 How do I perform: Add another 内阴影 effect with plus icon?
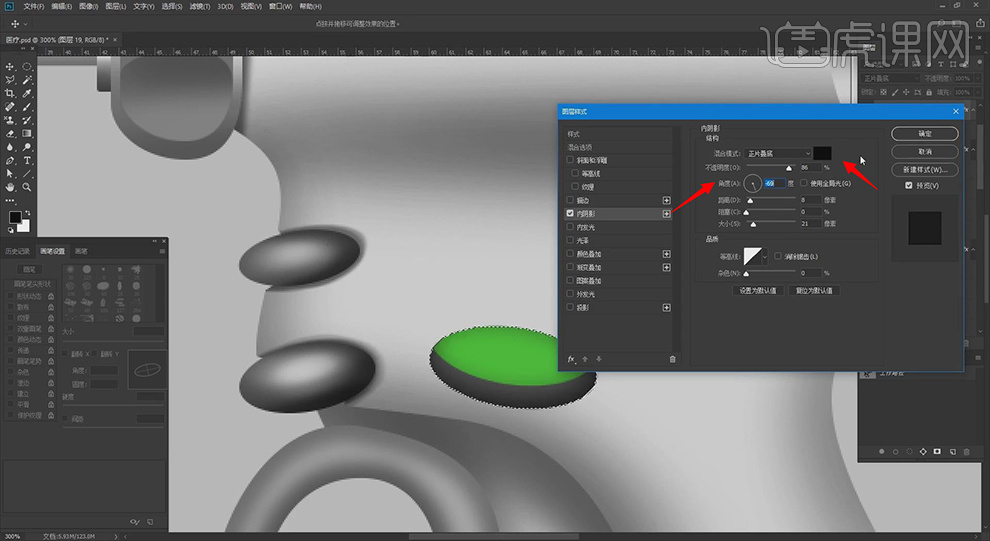click(x=667, y=214)
